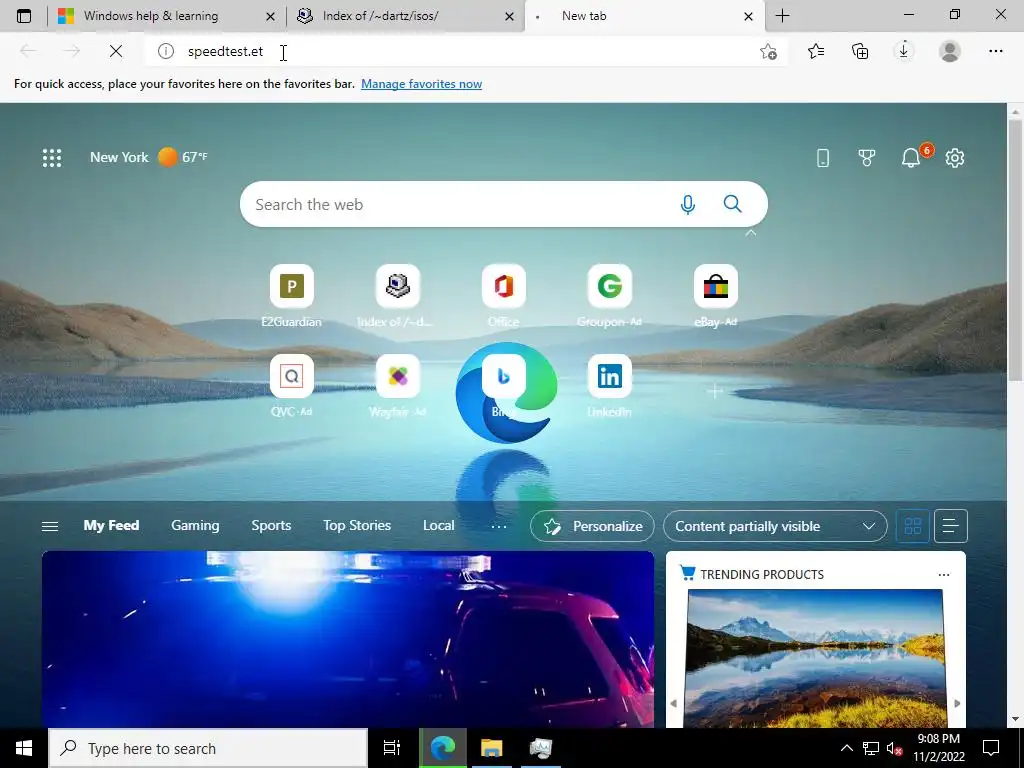1024x768 pixels.
Task: Switch feed to list layout view
Action: (951, 526)
